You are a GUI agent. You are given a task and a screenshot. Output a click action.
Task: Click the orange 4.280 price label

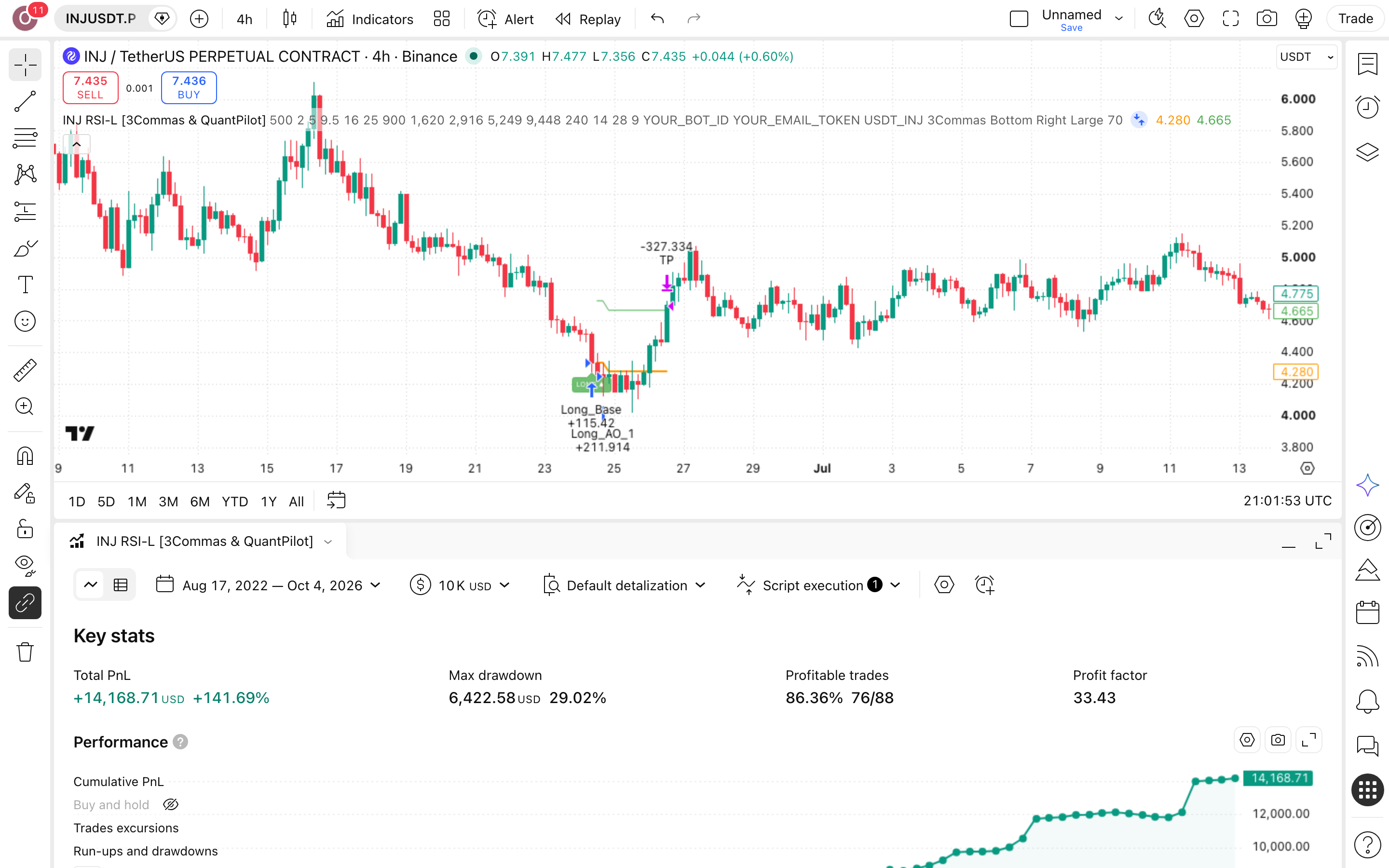(x=1295, y=371)
